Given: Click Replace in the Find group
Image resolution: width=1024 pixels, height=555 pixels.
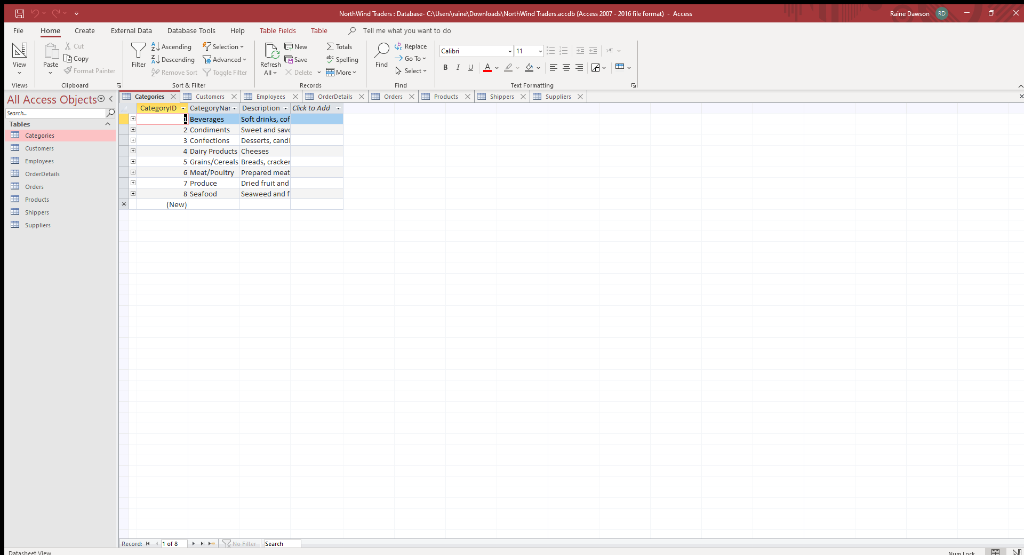Looking at the screenshot, I should tap(411, 47).
